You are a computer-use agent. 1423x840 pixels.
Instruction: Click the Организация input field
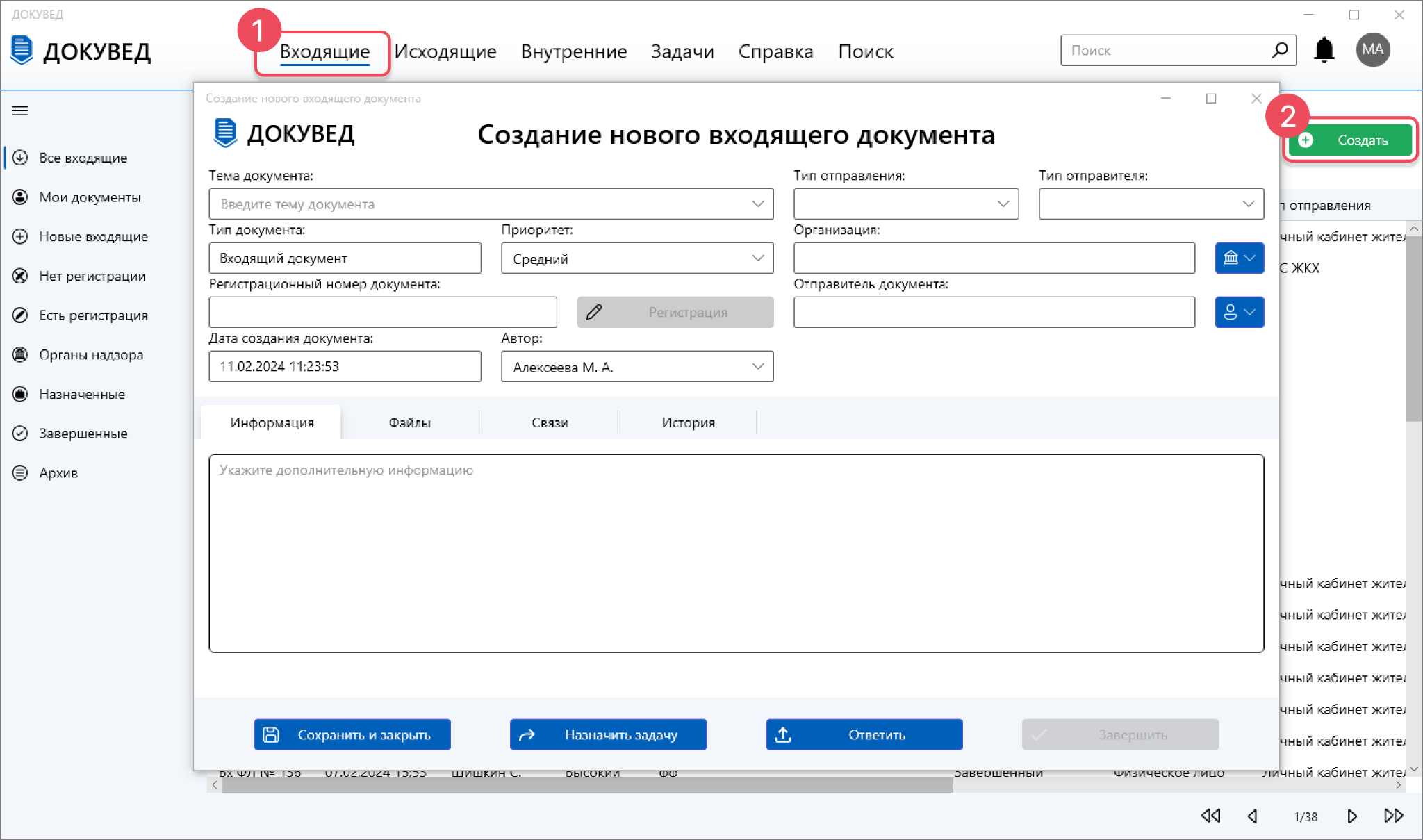[x=994, y=258]
